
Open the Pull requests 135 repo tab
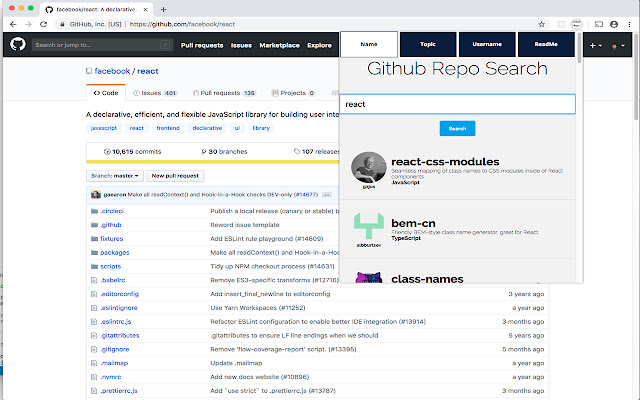[x=224, y=93]
